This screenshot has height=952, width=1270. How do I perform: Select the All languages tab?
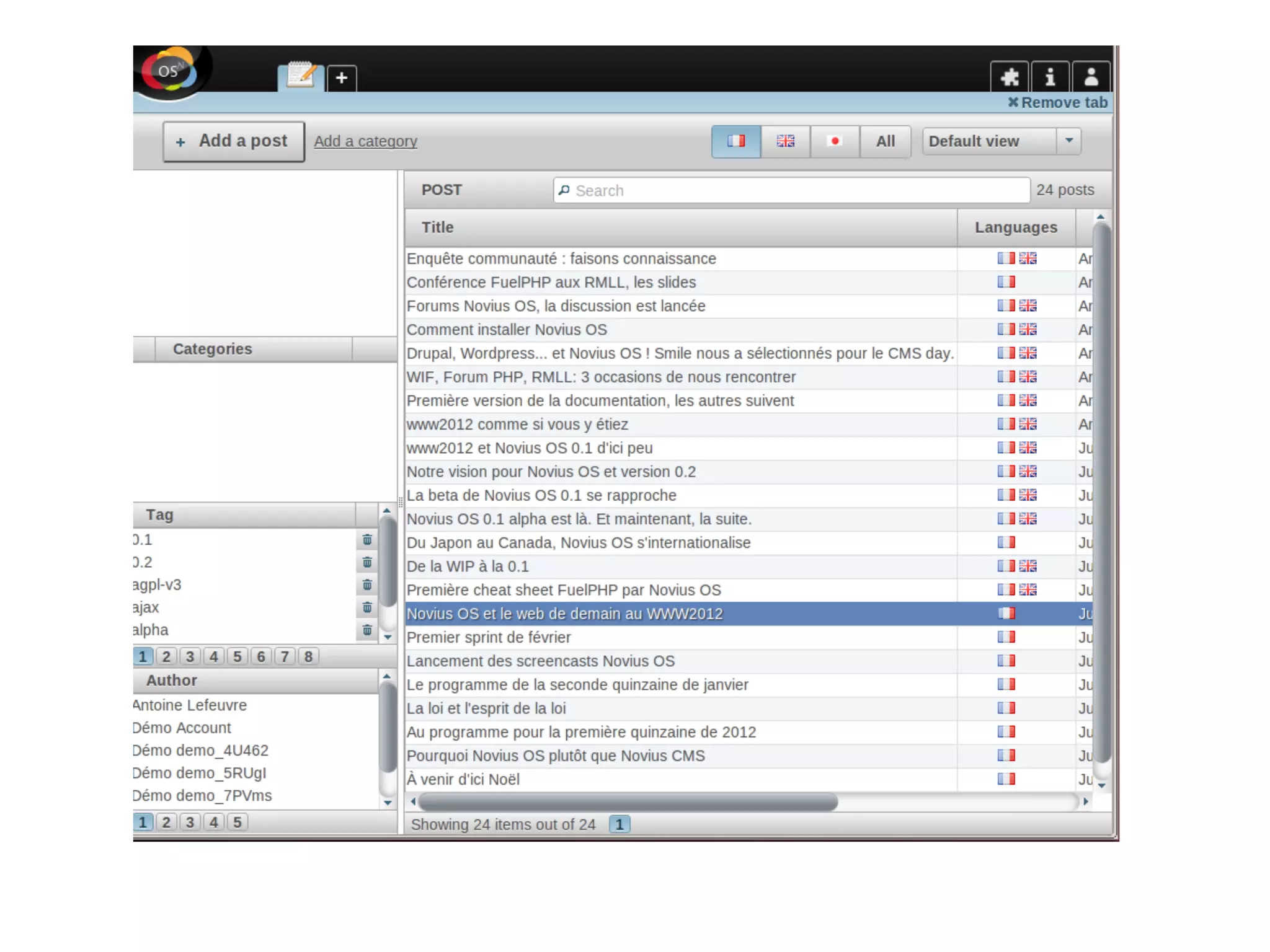(x=885, y=141)
